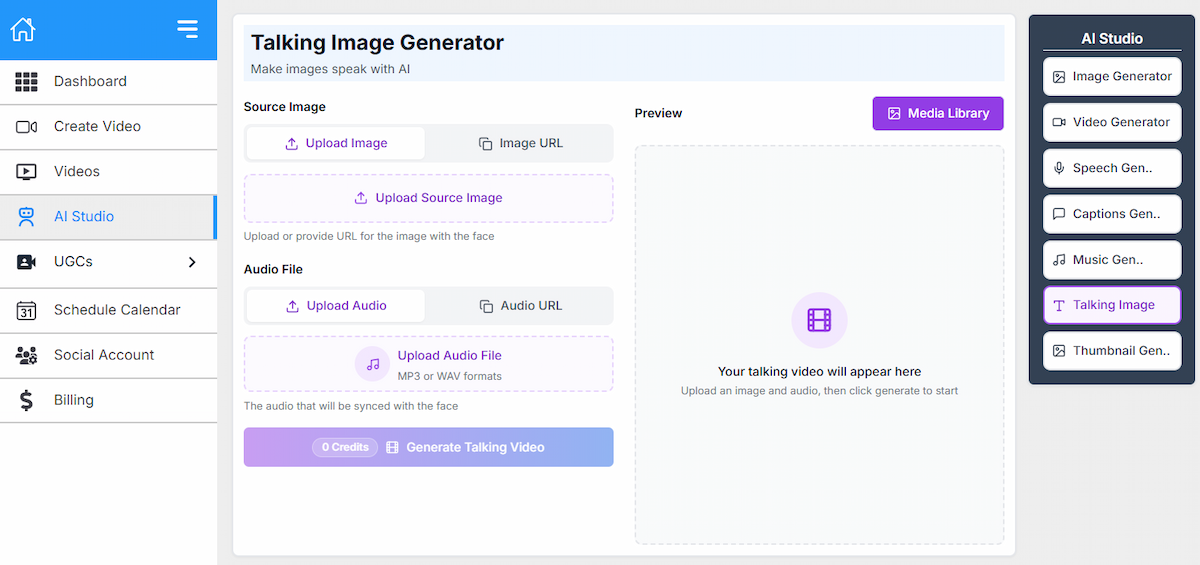Image resolution: width=1200 pixels, height=565 pixels.
Task: Click the AI Studio robot icon
Action: point(27,217)
